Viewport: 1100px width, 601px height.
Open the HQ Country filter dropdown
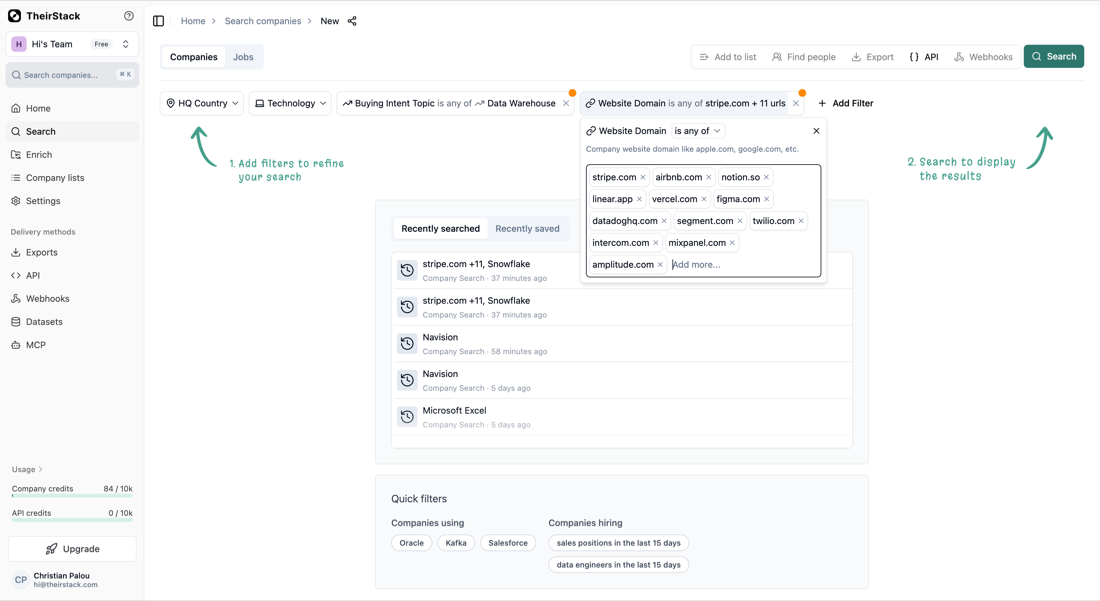(x=202, y=103)
